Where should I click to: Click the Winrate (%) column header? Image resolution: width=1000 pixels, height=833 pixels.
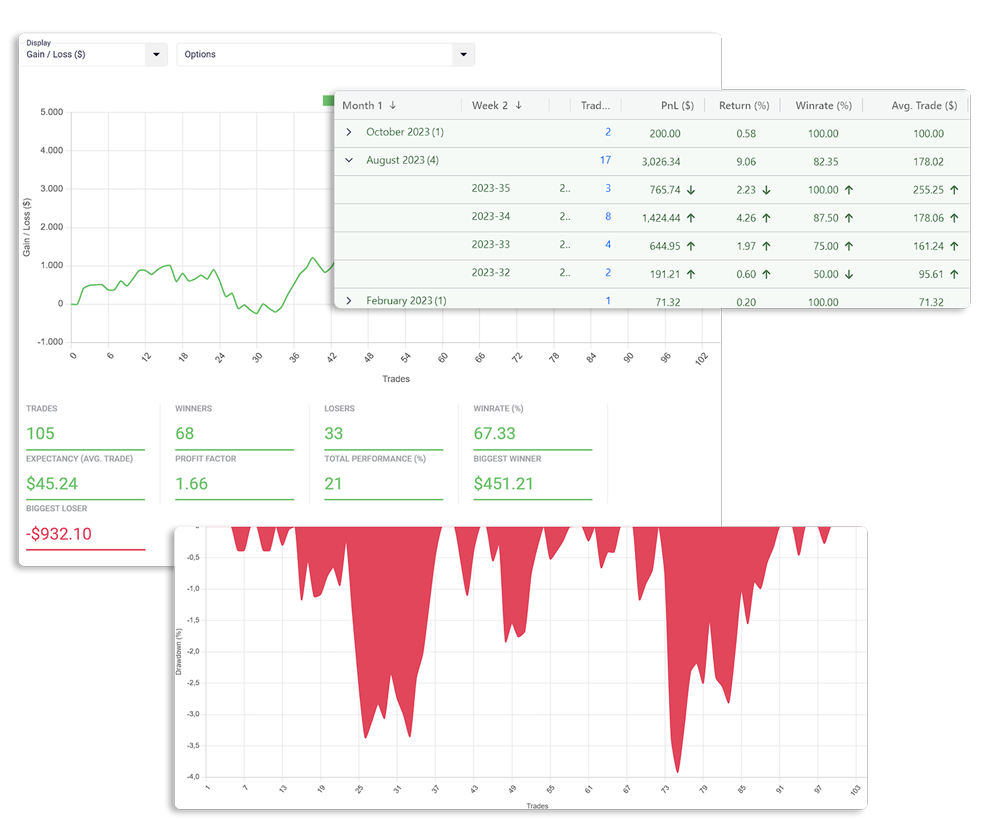click(824, 104)
